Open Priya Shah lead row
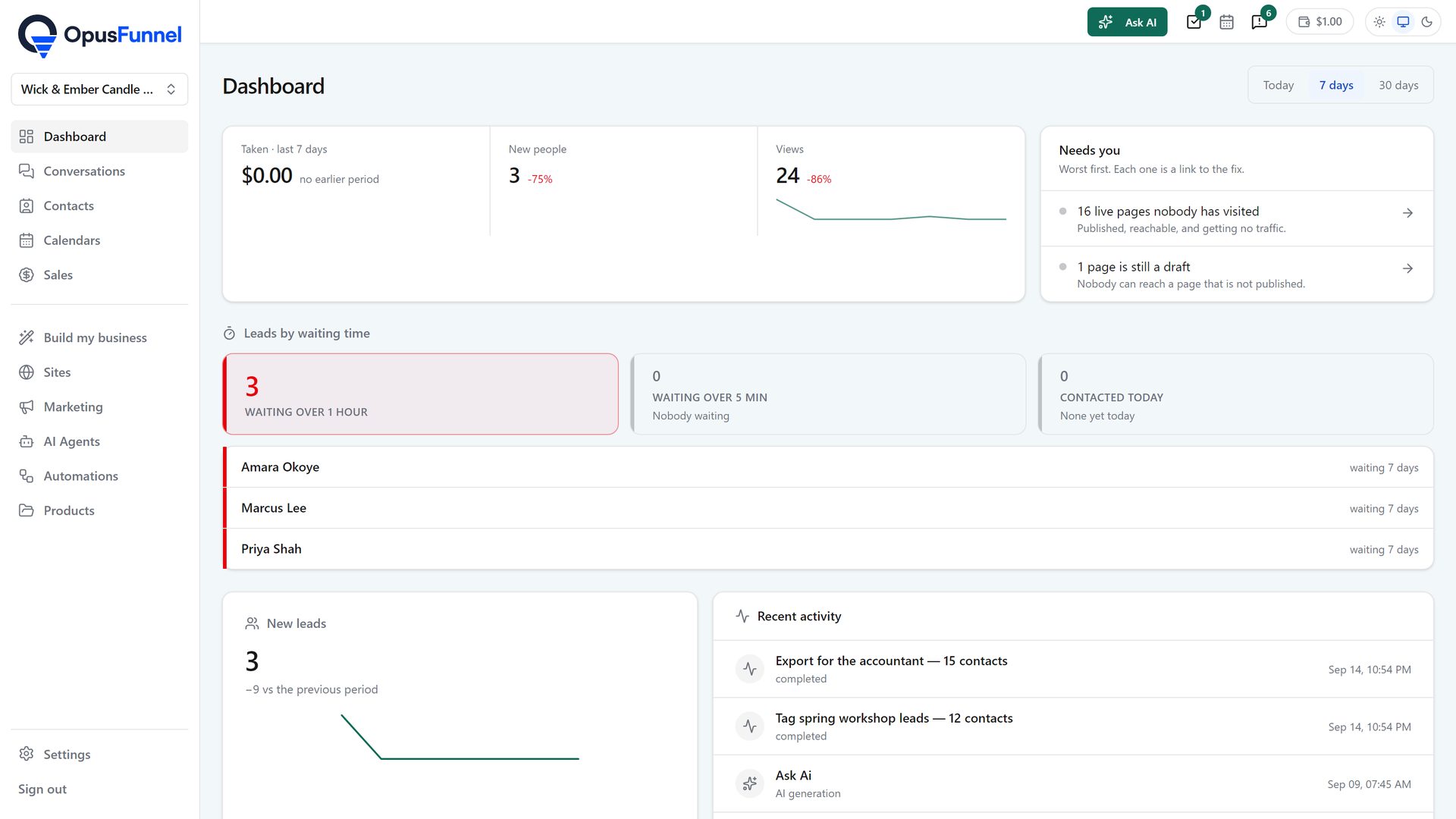Image resolution: width=1456 pixels, height=819 pixels. [x=828, y=549]
